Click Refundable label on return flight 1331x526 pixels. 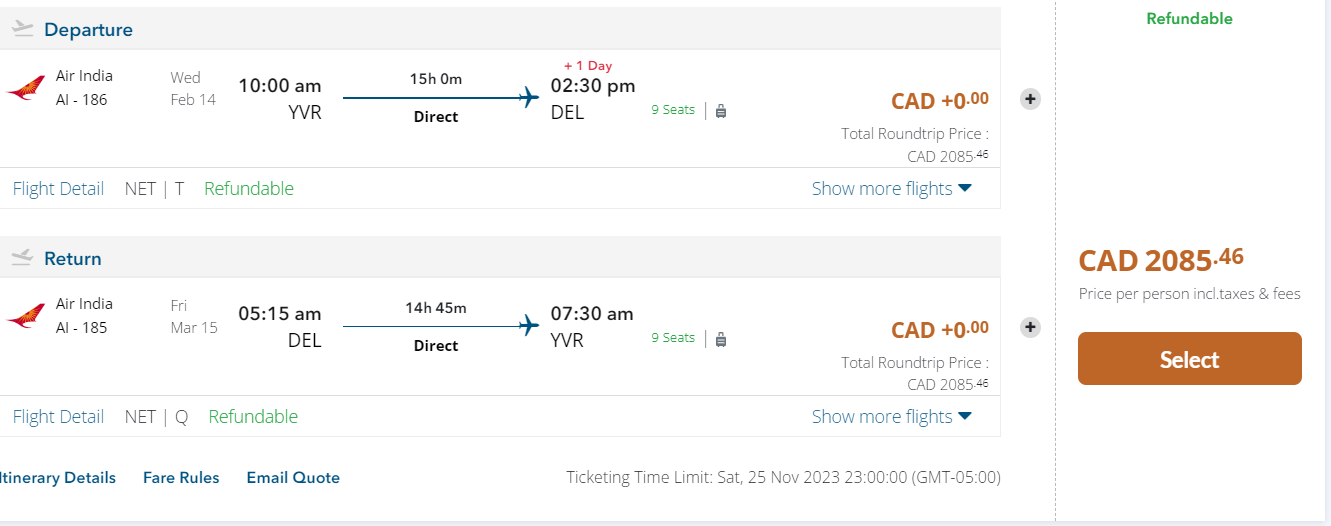tap(253, 416)
